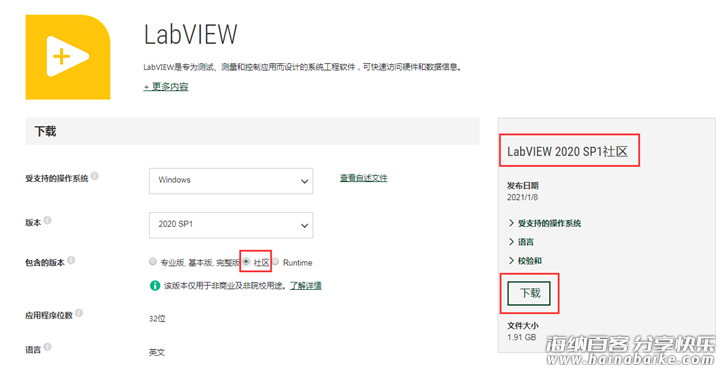Screen dimensions: 722x370
Task: Click the 2021/1/8 release date
Action: coord(523,197)
